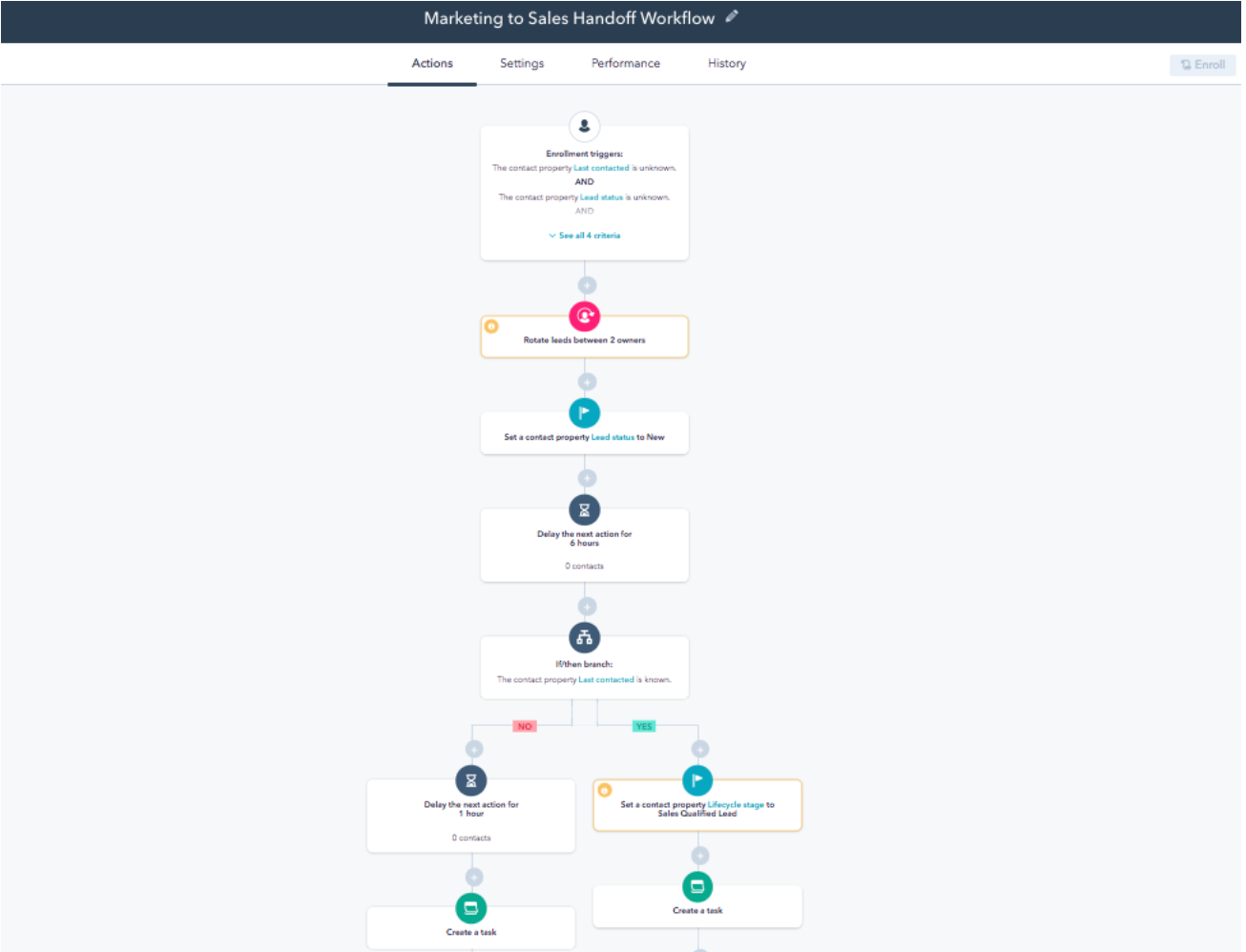The width and height of the screenshot is (1246, 952).
Task: Click the enrollment trigger contact icon
Action: [584, 126]
